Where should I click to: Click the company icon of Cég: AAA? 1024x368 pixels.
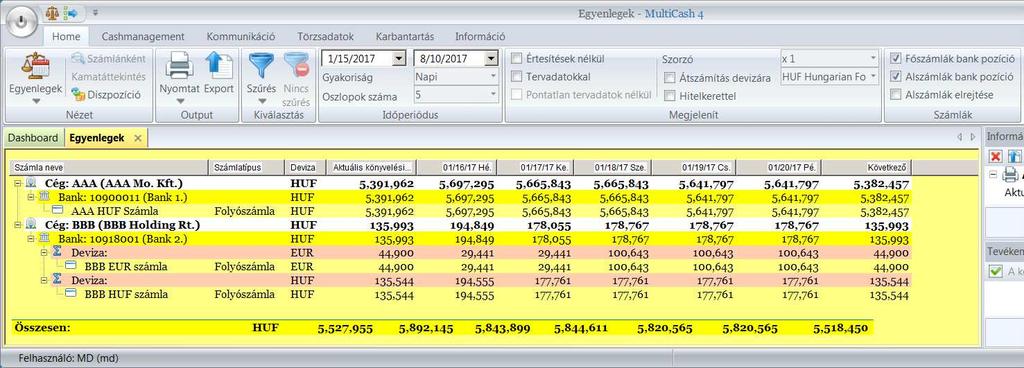click(x=31, y=184)
